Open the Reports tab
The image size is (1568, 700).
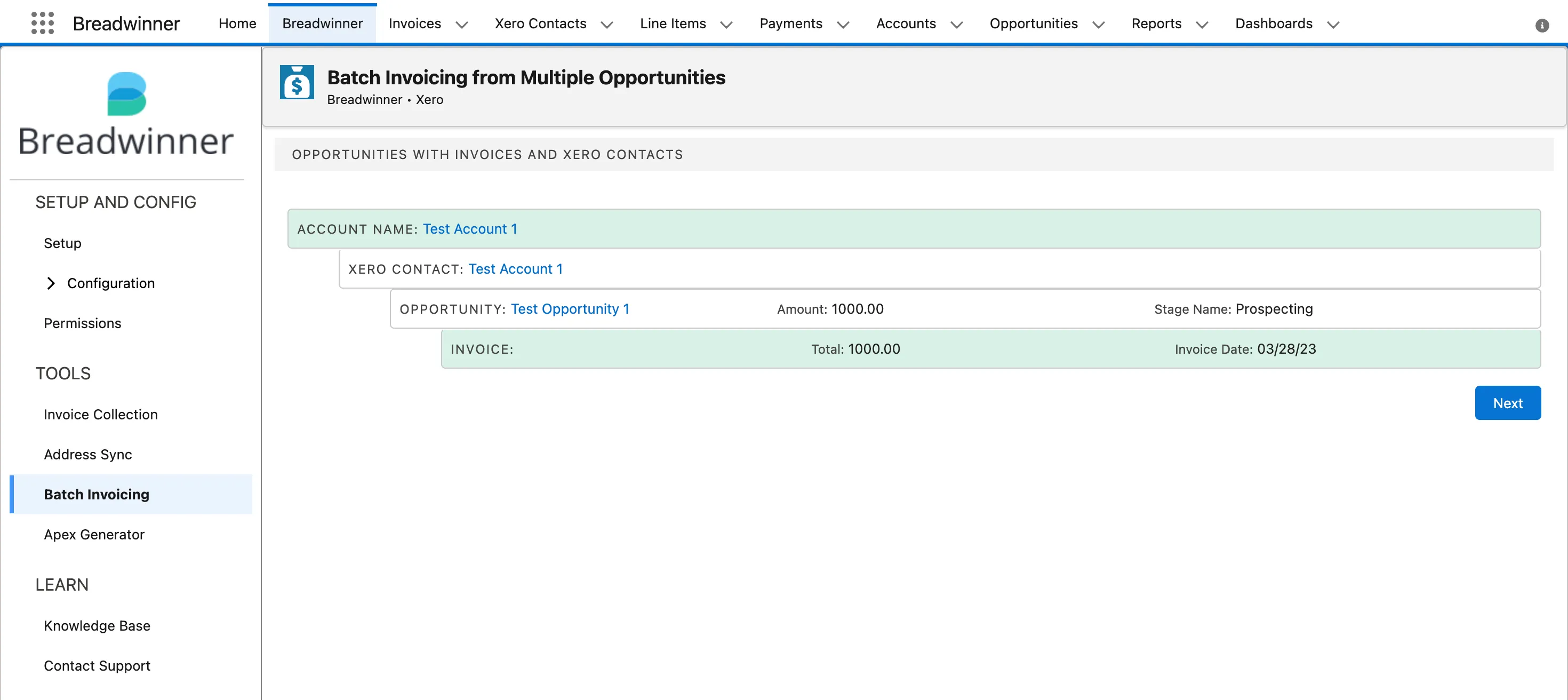1156,23
